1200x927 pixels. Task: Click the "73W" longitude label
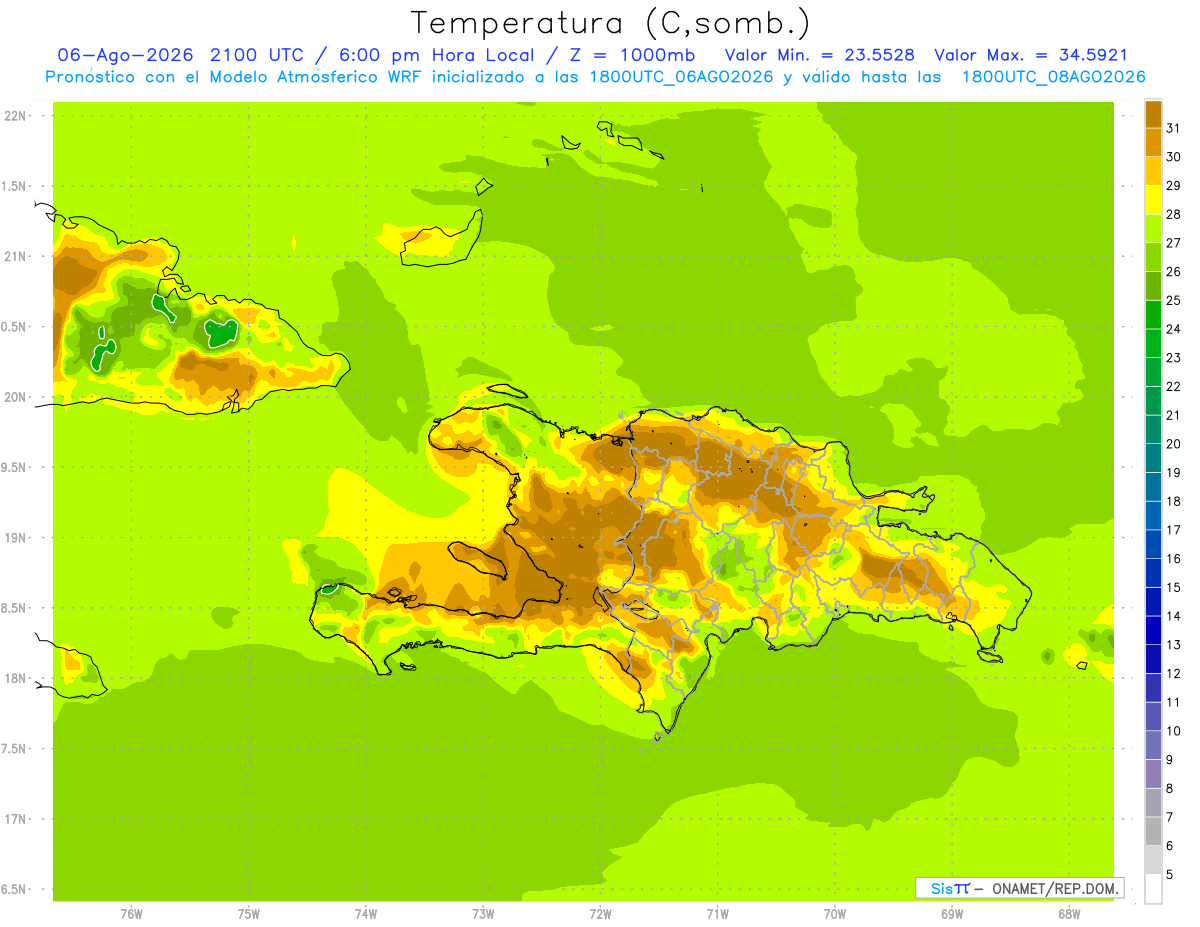(483, 913)
